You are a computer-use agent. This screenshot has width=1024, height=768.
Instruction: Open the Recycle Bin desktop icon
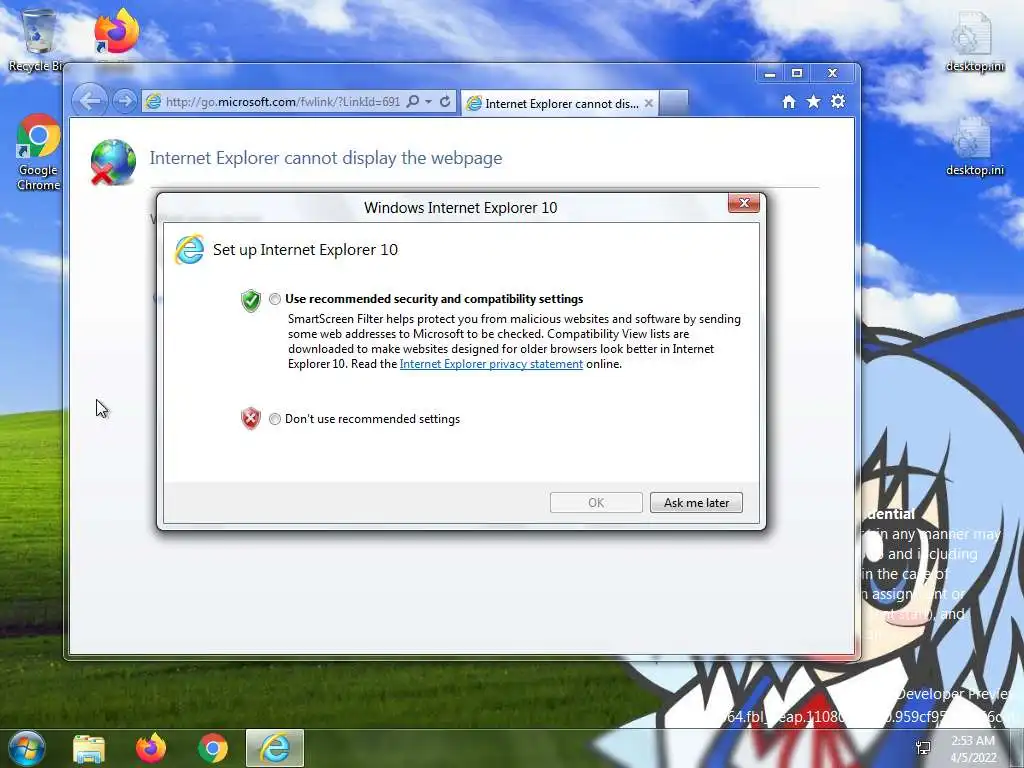coord(36,40)
